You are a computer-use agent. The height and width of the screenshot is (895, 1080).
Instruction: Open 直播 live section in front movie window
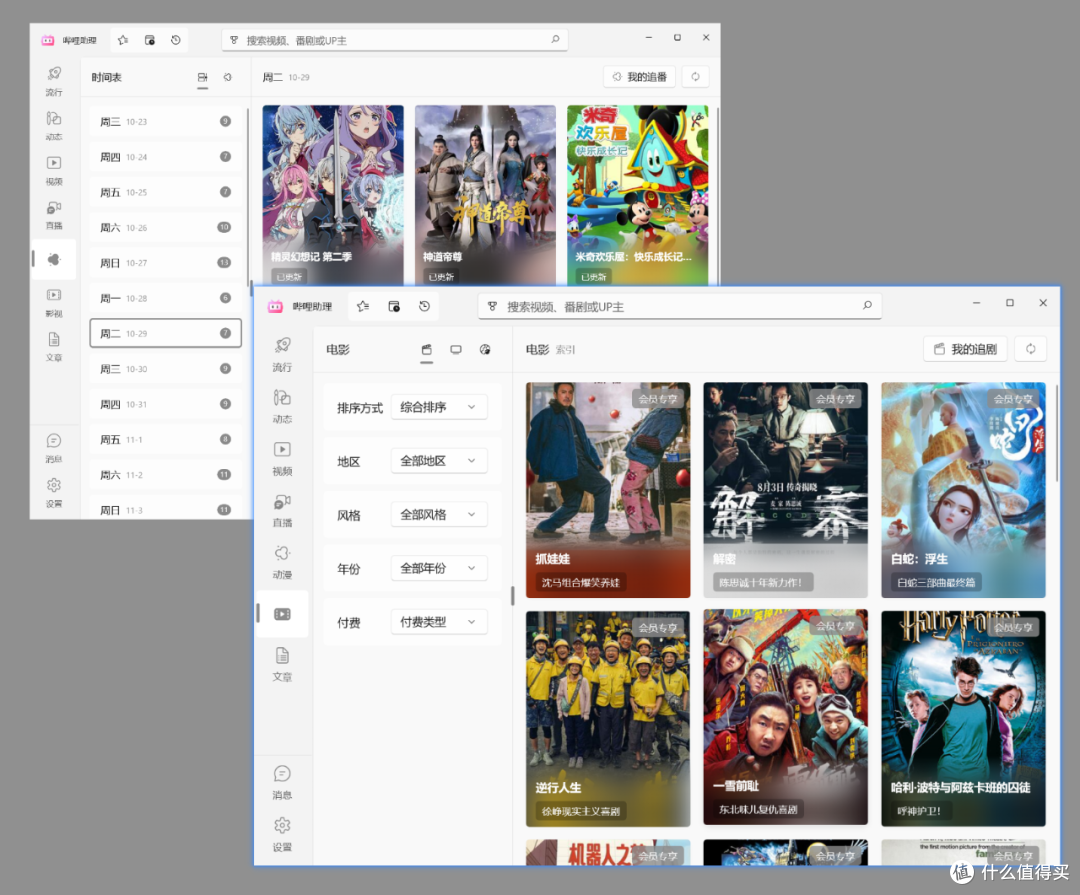point(282,510)
